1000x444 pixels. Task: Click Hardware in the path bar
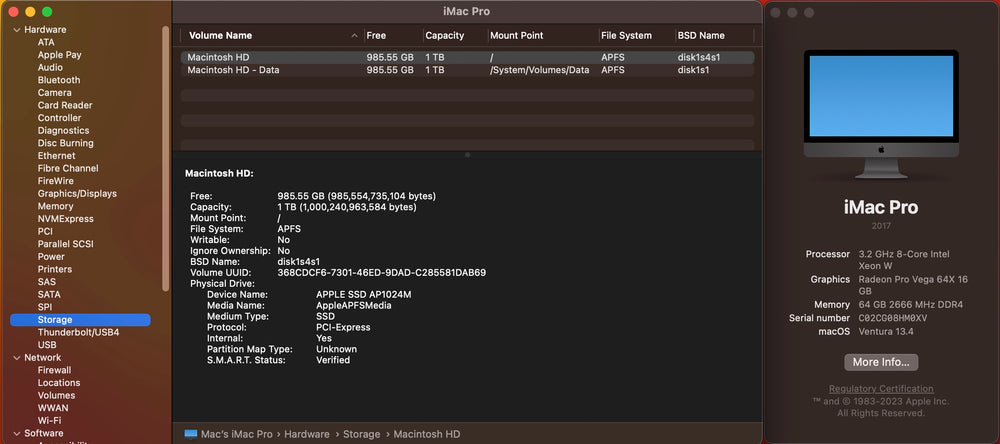[x=307, y=434]
